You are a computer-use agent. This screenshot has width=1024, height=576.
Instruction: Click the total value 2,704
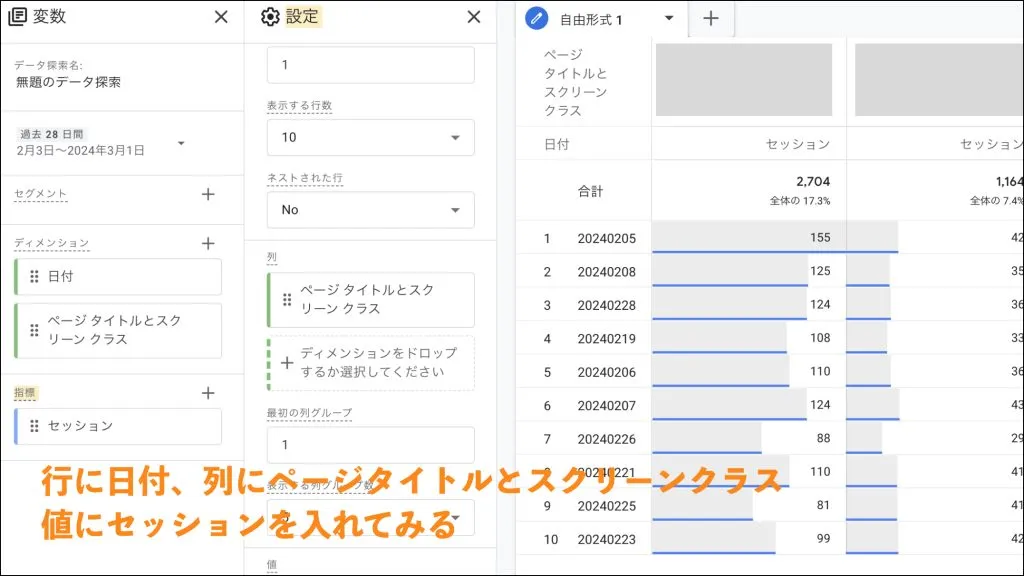(813, 182)
